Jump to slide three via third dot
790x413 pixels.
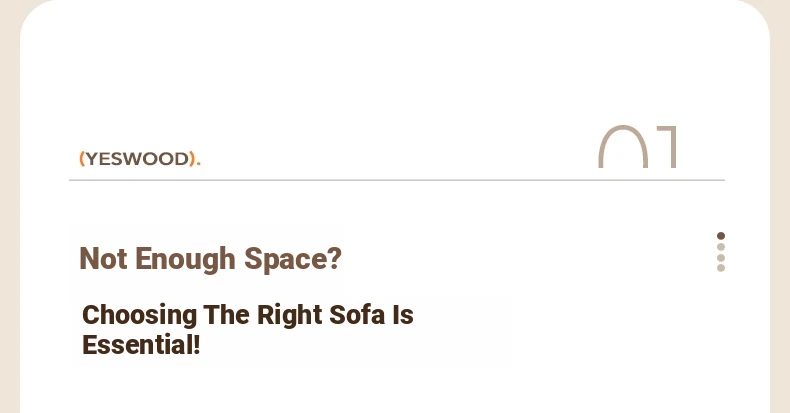(x=721, y=258)
